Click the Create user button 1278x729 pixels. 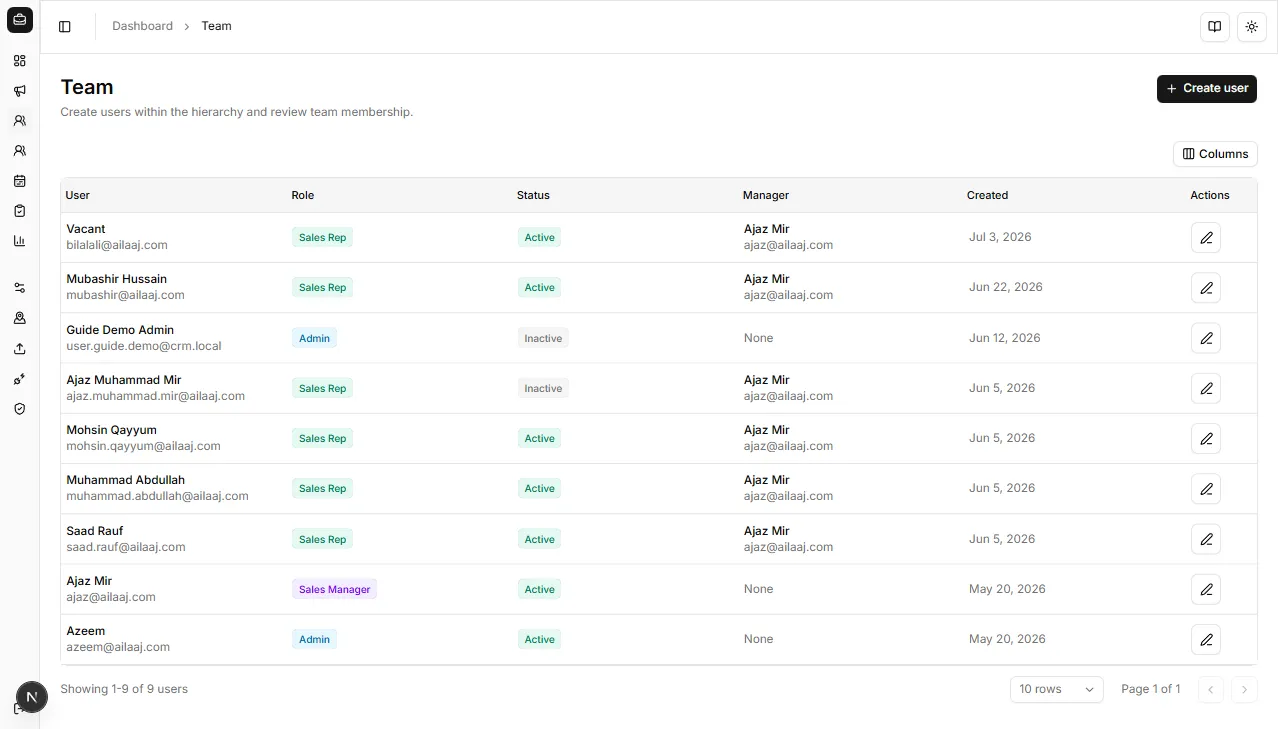1206,88
